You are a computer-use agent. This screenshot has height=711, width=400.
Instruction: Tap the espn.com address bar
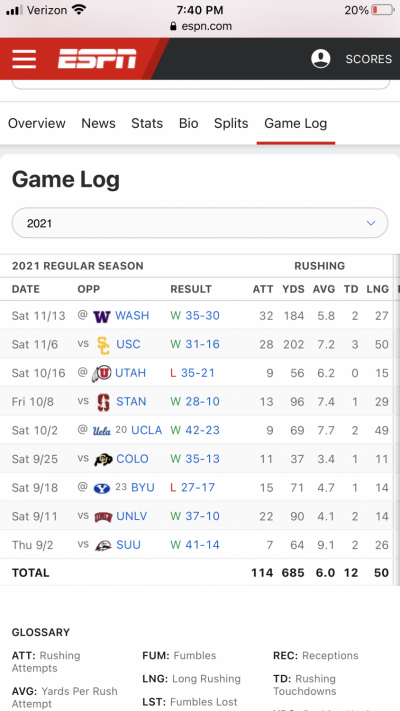coord(200,26)
